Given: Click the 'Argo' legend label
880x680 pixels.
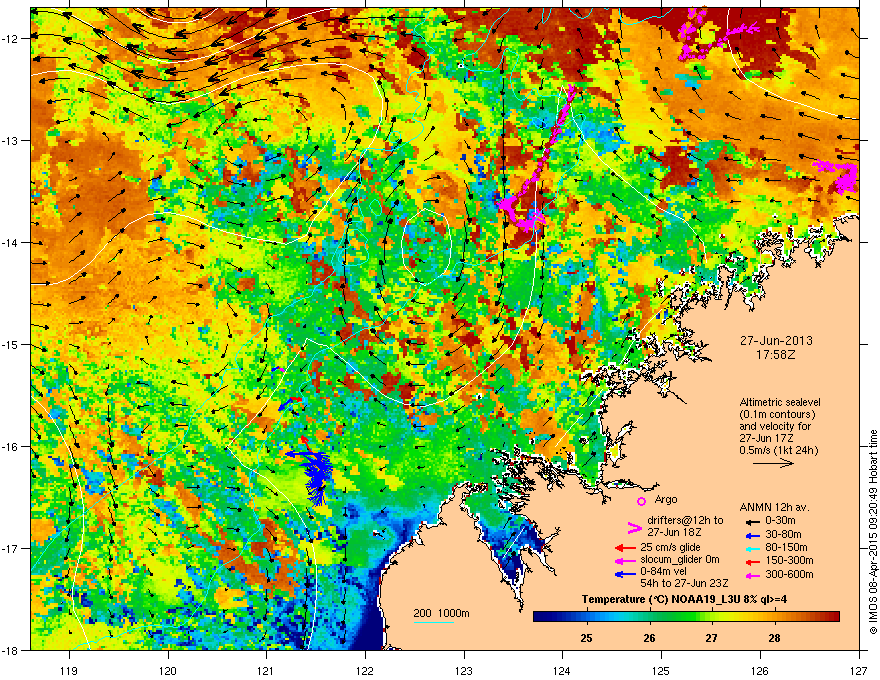Looking at the screenshot, I should [666, 499].
